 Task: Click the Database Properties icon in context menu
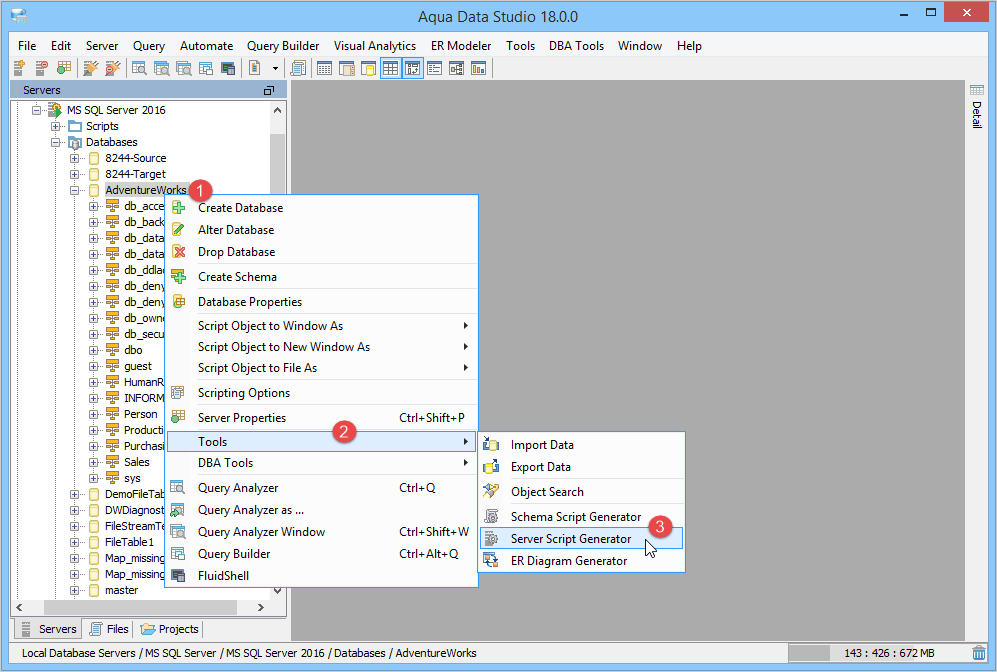(179, 301)
